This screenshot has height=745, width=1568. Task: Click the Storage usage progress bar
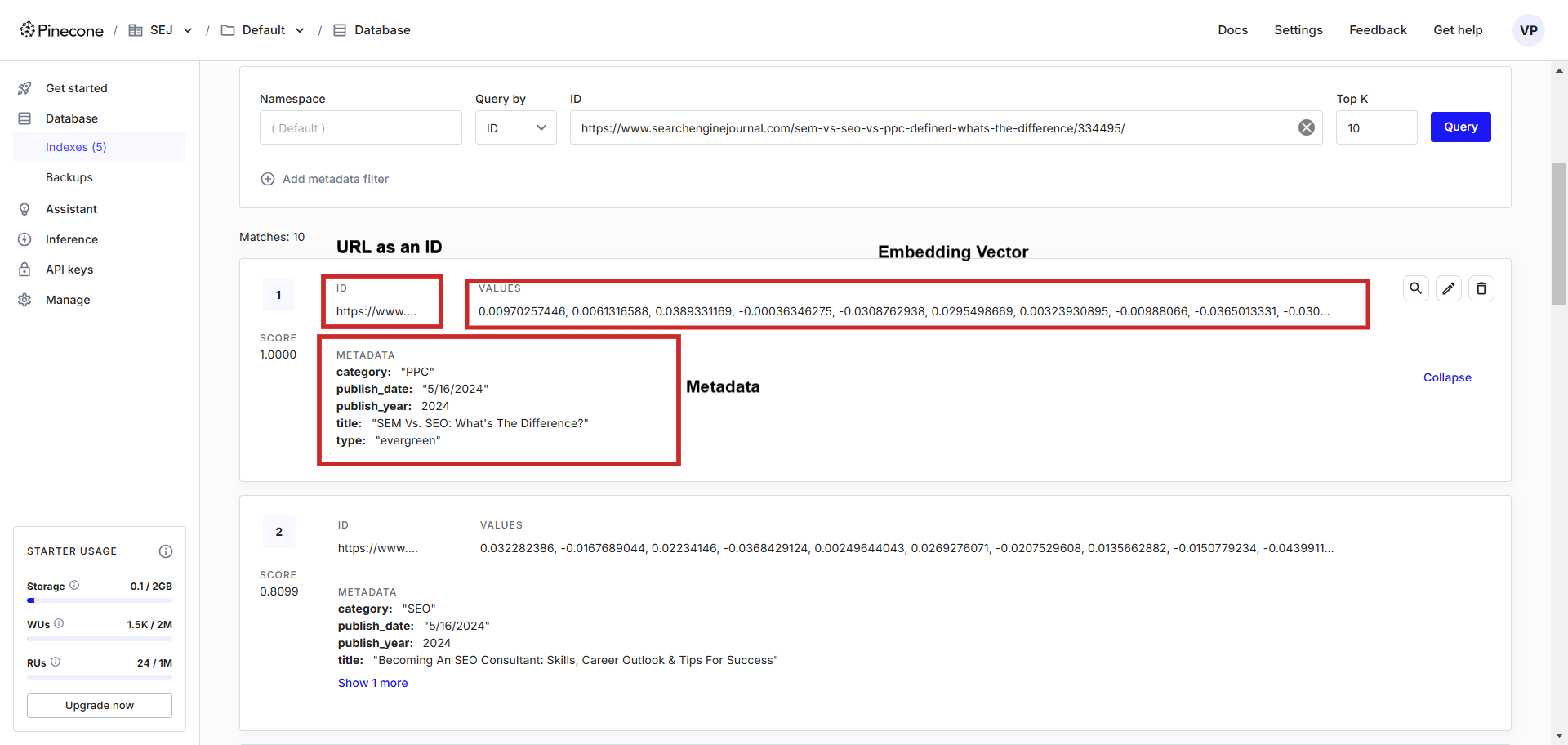pyautogui.click(x=99, y=600)
